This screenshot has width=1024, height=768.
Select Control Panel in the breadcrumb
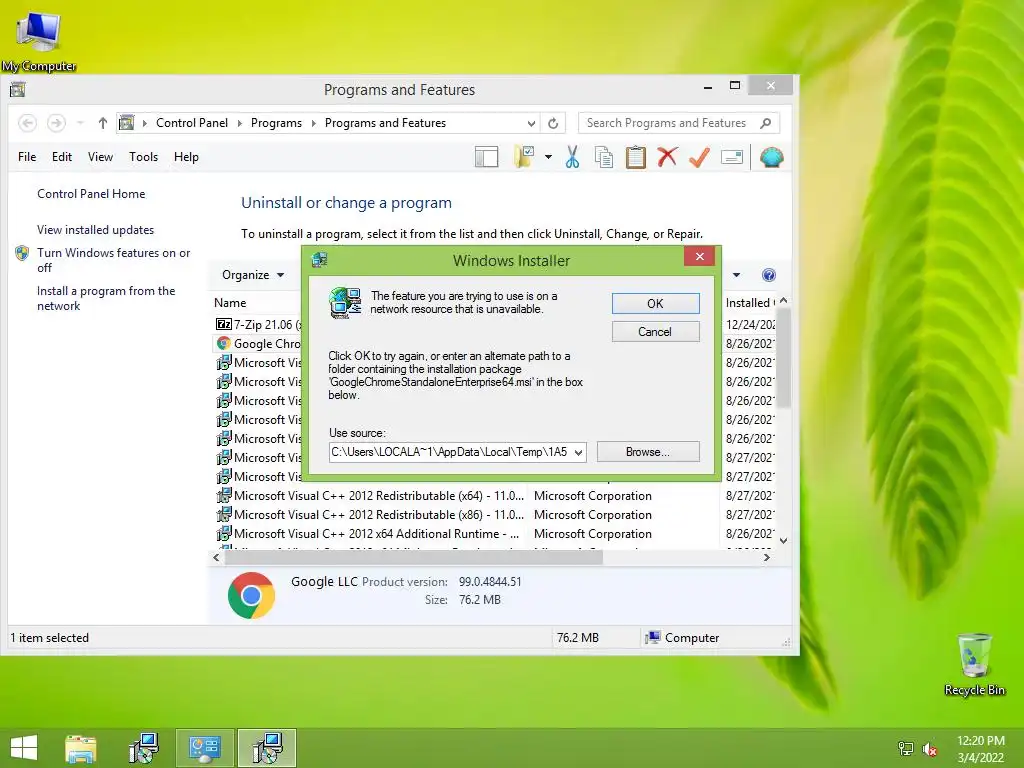tap(192, 123)
